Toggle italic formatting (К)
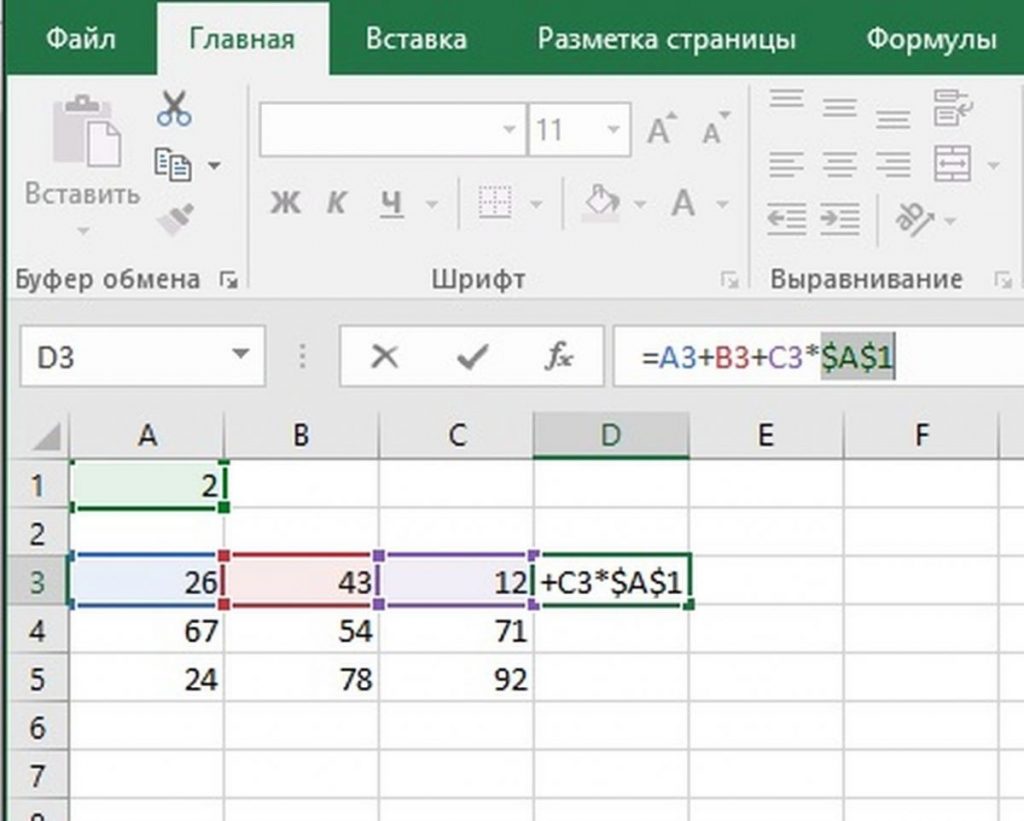 (x=336, y=204)
